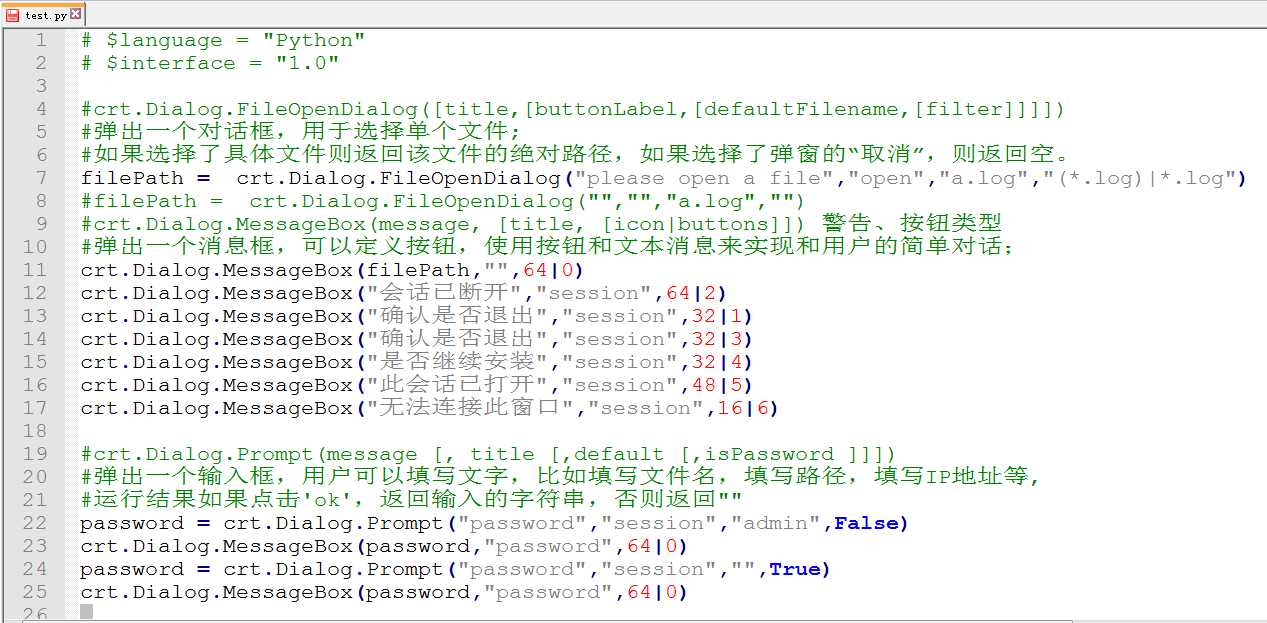Image resolution: width=1267 pixels, height=623 pixels.
Task: Place cursor on "please open a file" string
Action: (x=680, y=178)
